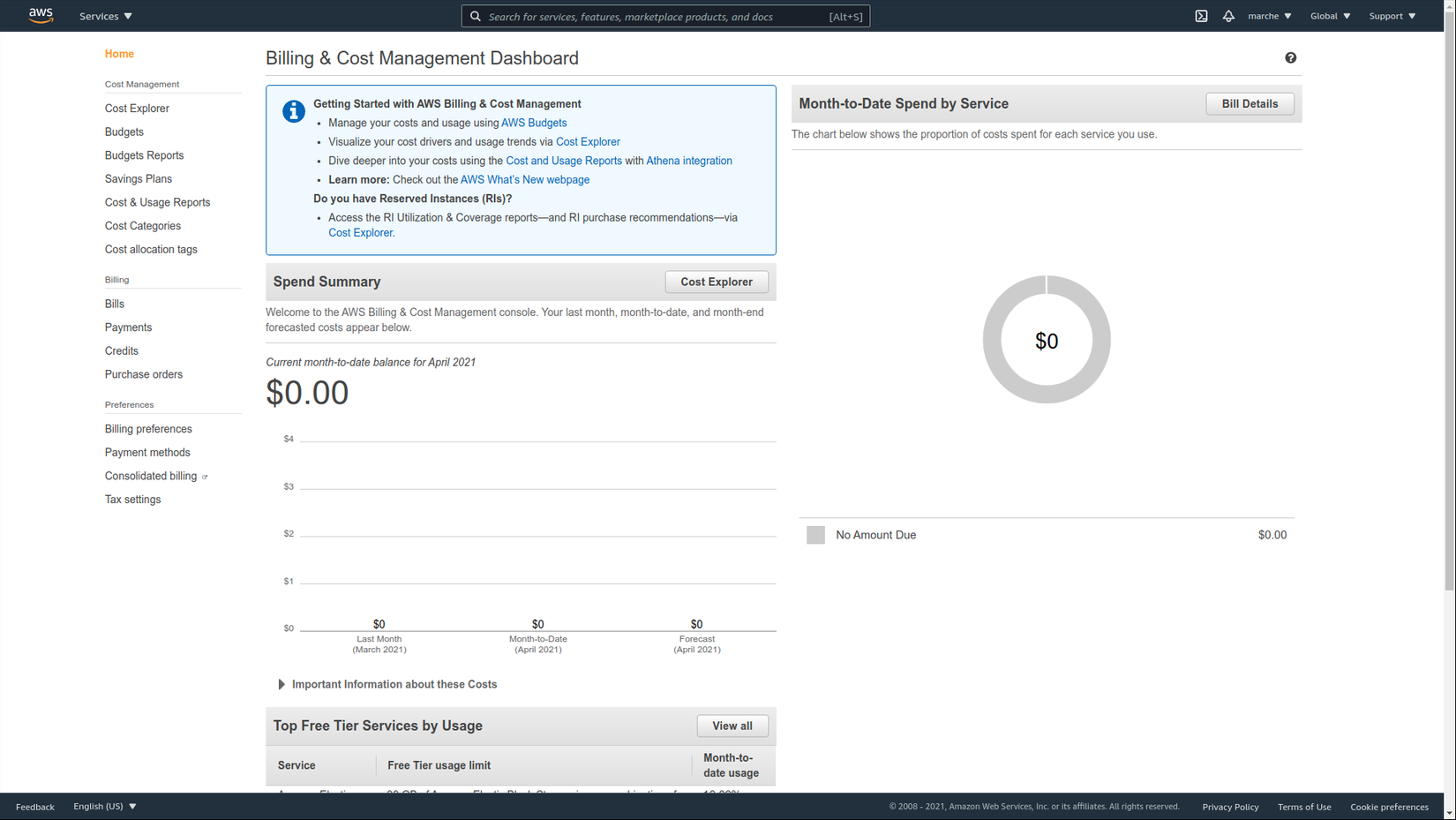The width and height of the screenshot is (1456, 820).
Task: Click the Last Month (March 2021) chart label
Action: coord(379,644)
